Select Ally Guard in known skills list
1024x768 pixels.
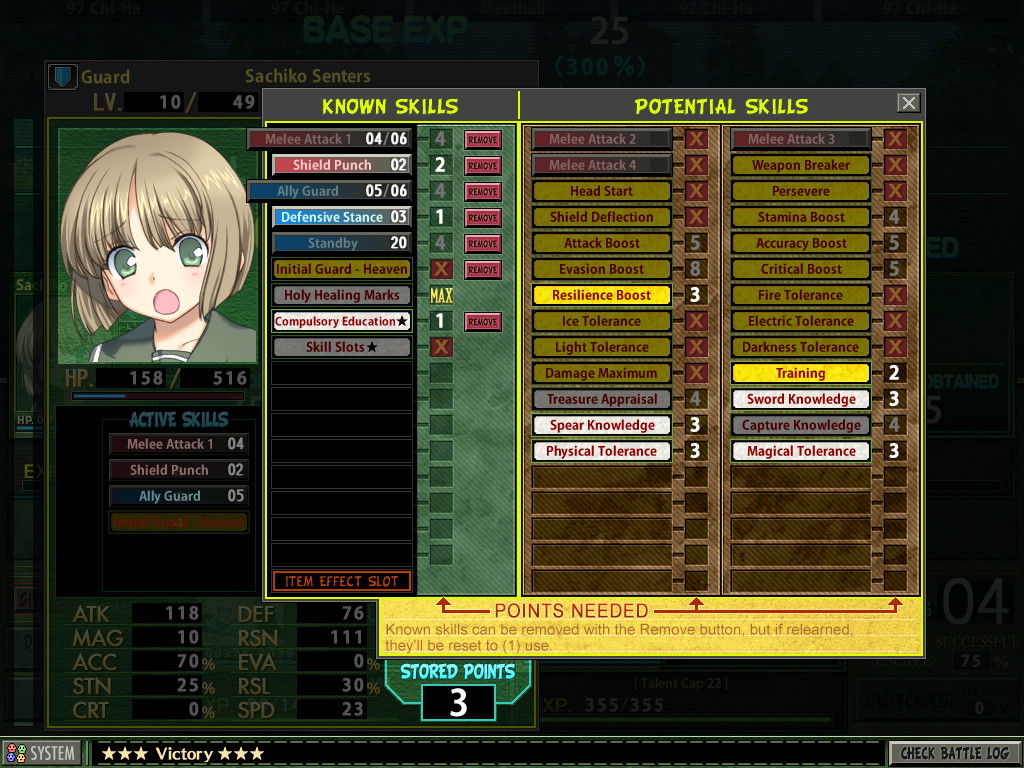pos(330,191)
